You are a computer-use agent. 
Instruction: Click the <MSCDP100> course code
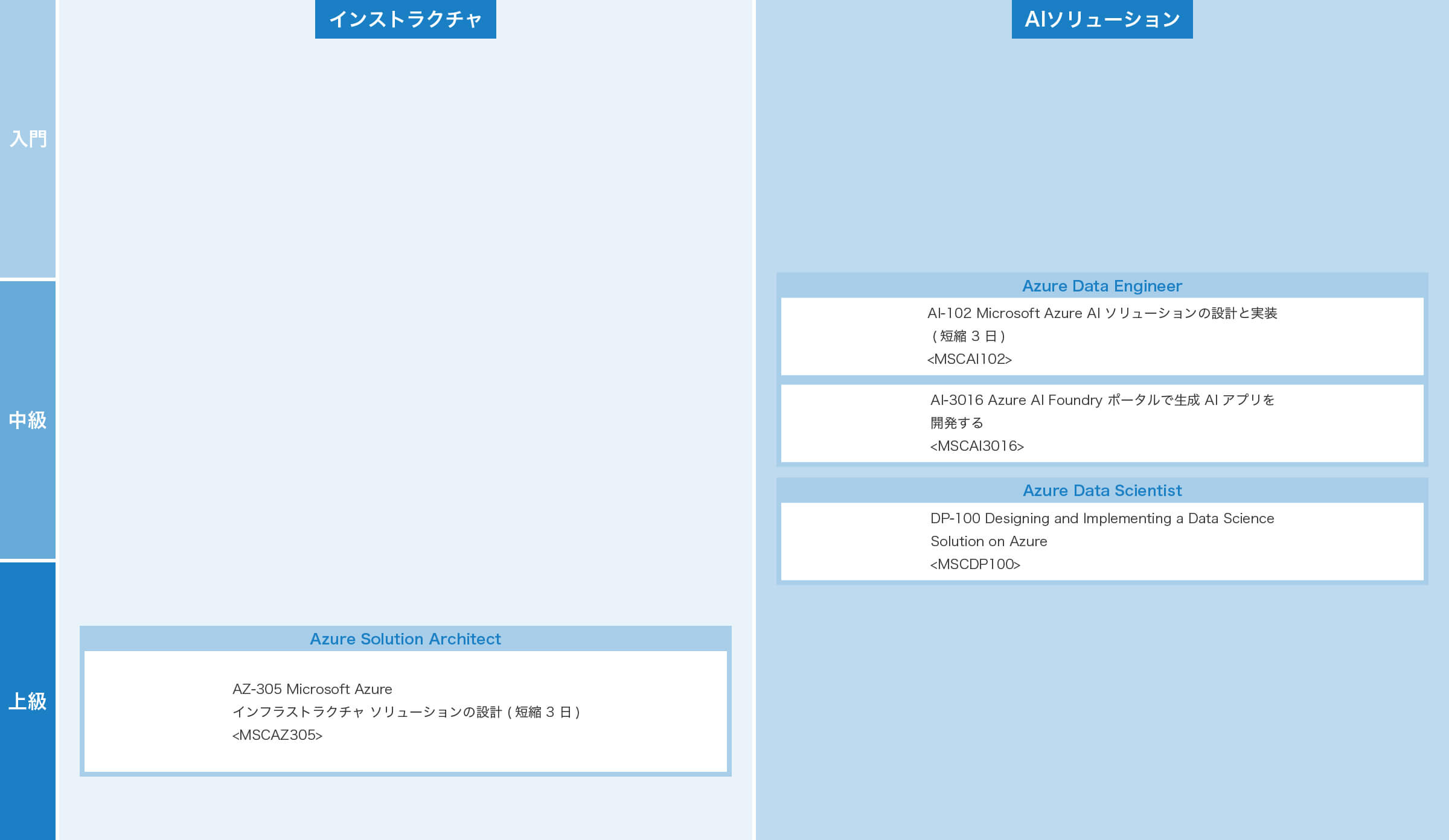975,564
